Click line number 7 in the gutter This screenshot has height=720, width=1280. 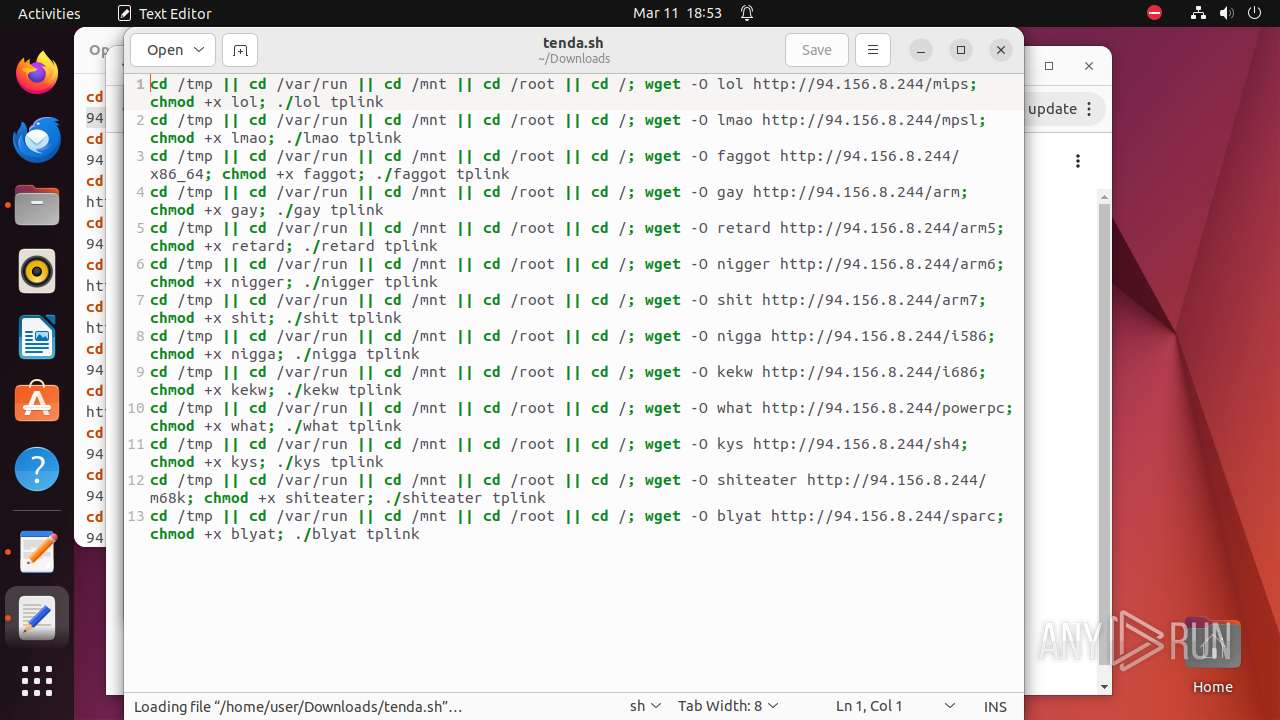pos(141,300)
